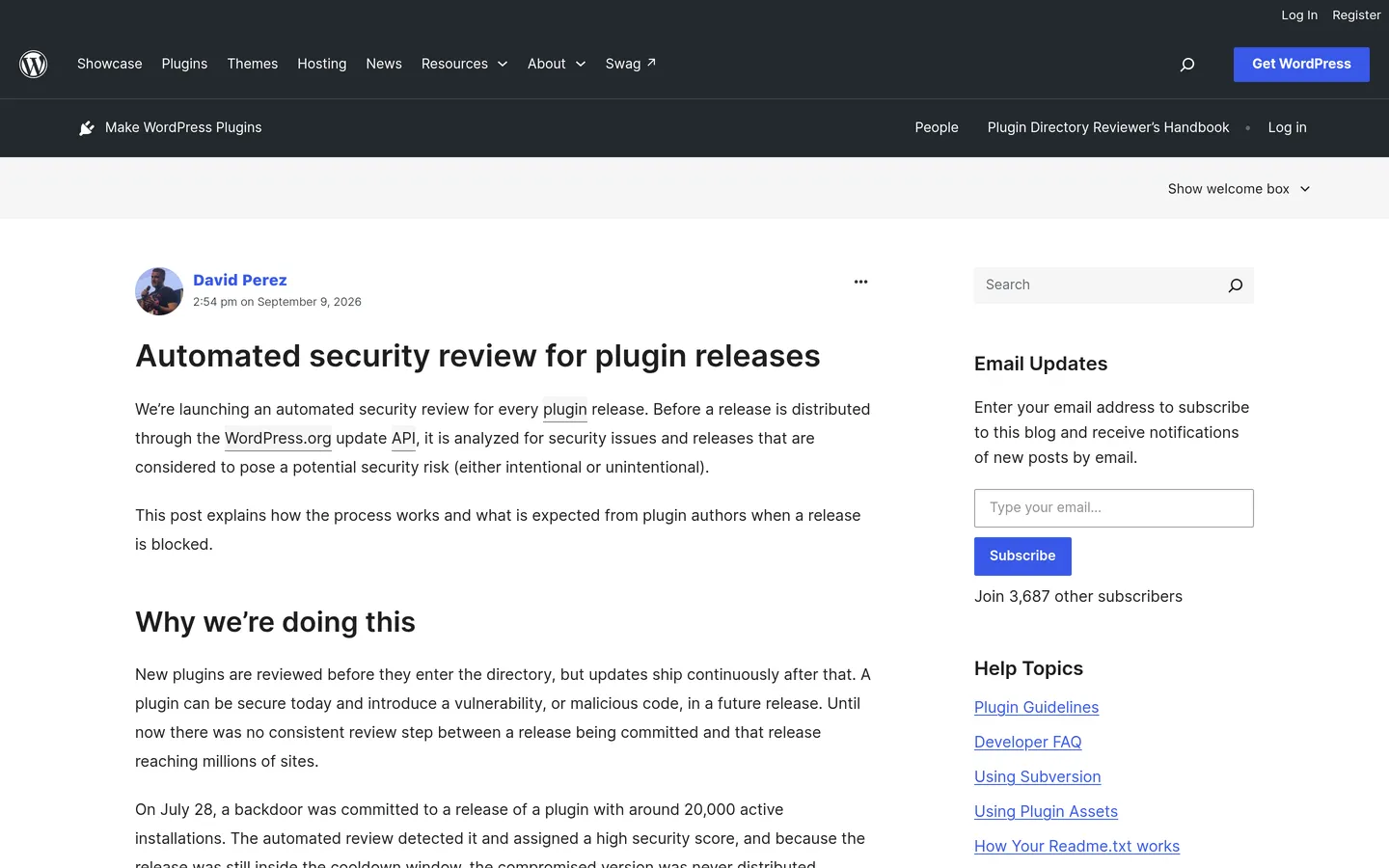Image resolution: width=1389 pixels, height=868 pixels.
Task: Open site search via header magnifier icon
Action: pos(1187,65)
